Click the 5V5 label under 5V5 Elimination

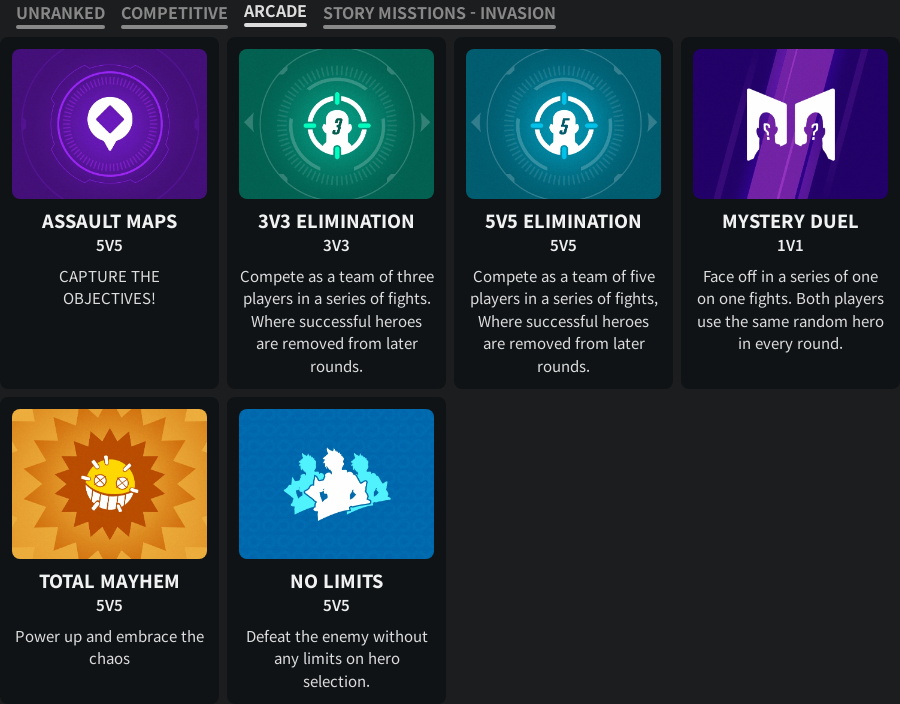[x=563, y=246]
